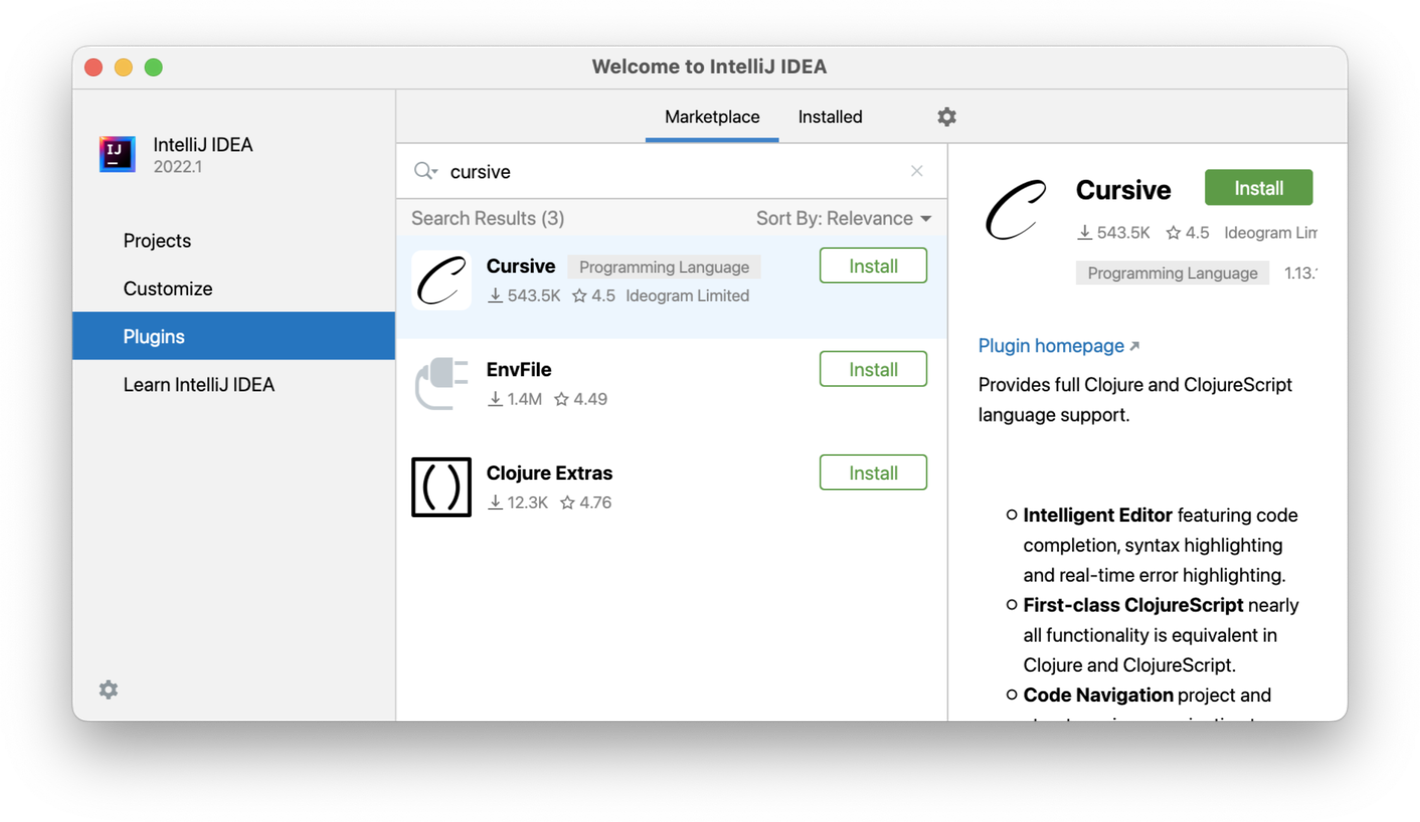Click the IntelliJ IDEA logo icon

click(x=117, y=155)
